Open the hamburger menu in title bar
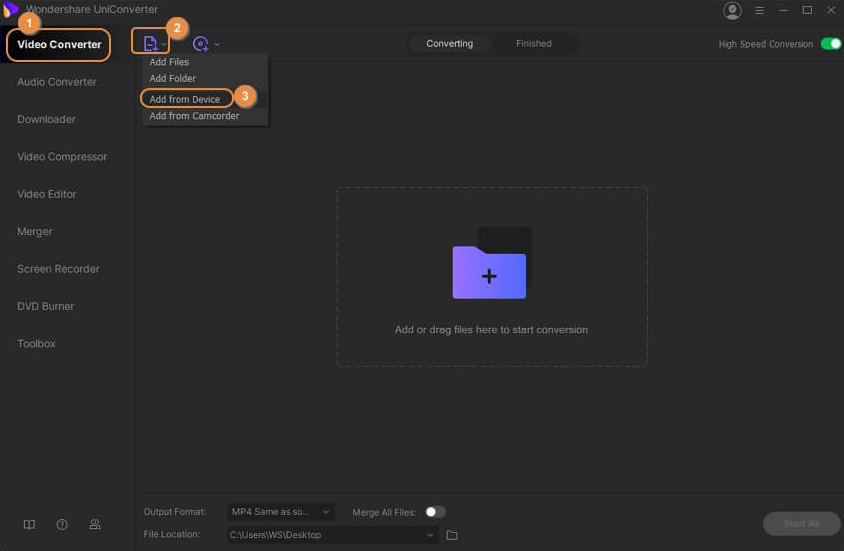The width and height of the screenshot is (844, 551). (760, 11)
